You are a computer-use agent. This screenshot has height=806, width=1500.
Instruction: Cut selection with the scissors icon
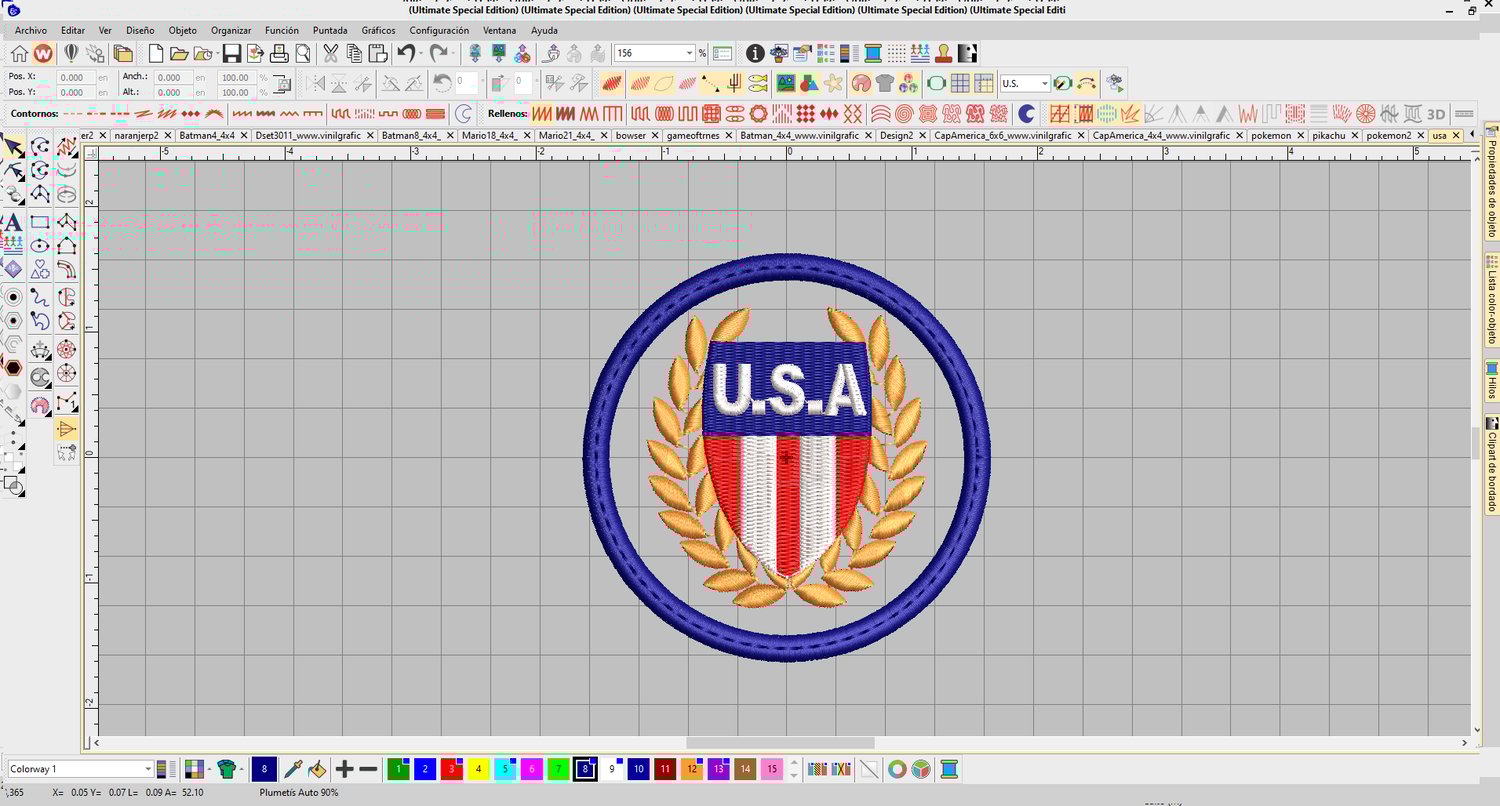(330, 54)
